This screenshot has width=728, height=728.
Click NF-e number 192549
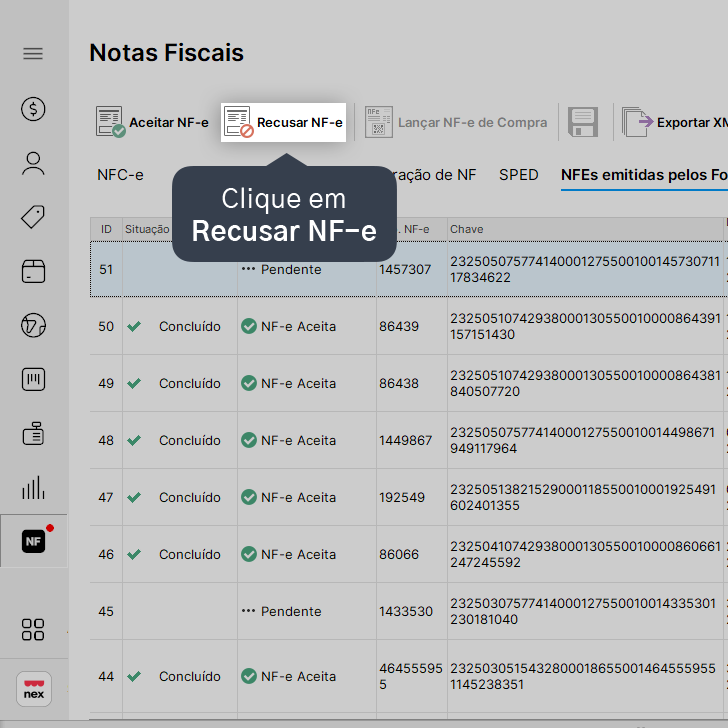(x=402, y=497)
